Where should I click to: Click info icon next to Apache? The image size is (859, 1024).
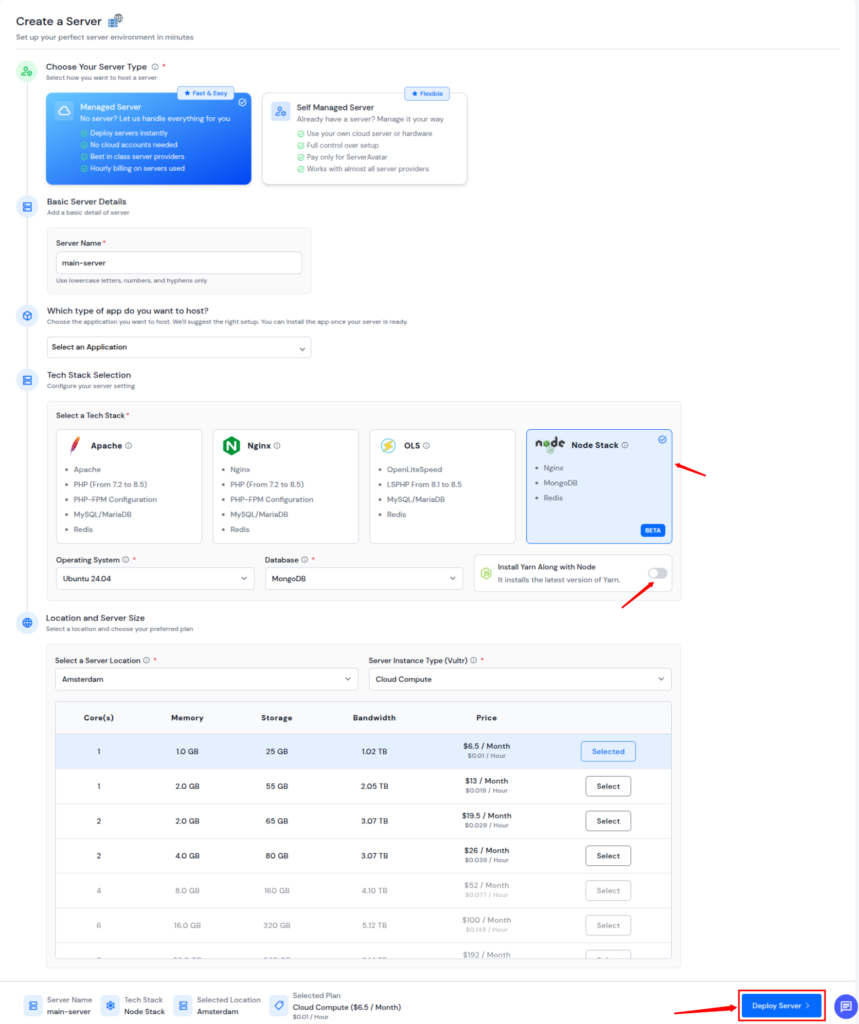129,446
